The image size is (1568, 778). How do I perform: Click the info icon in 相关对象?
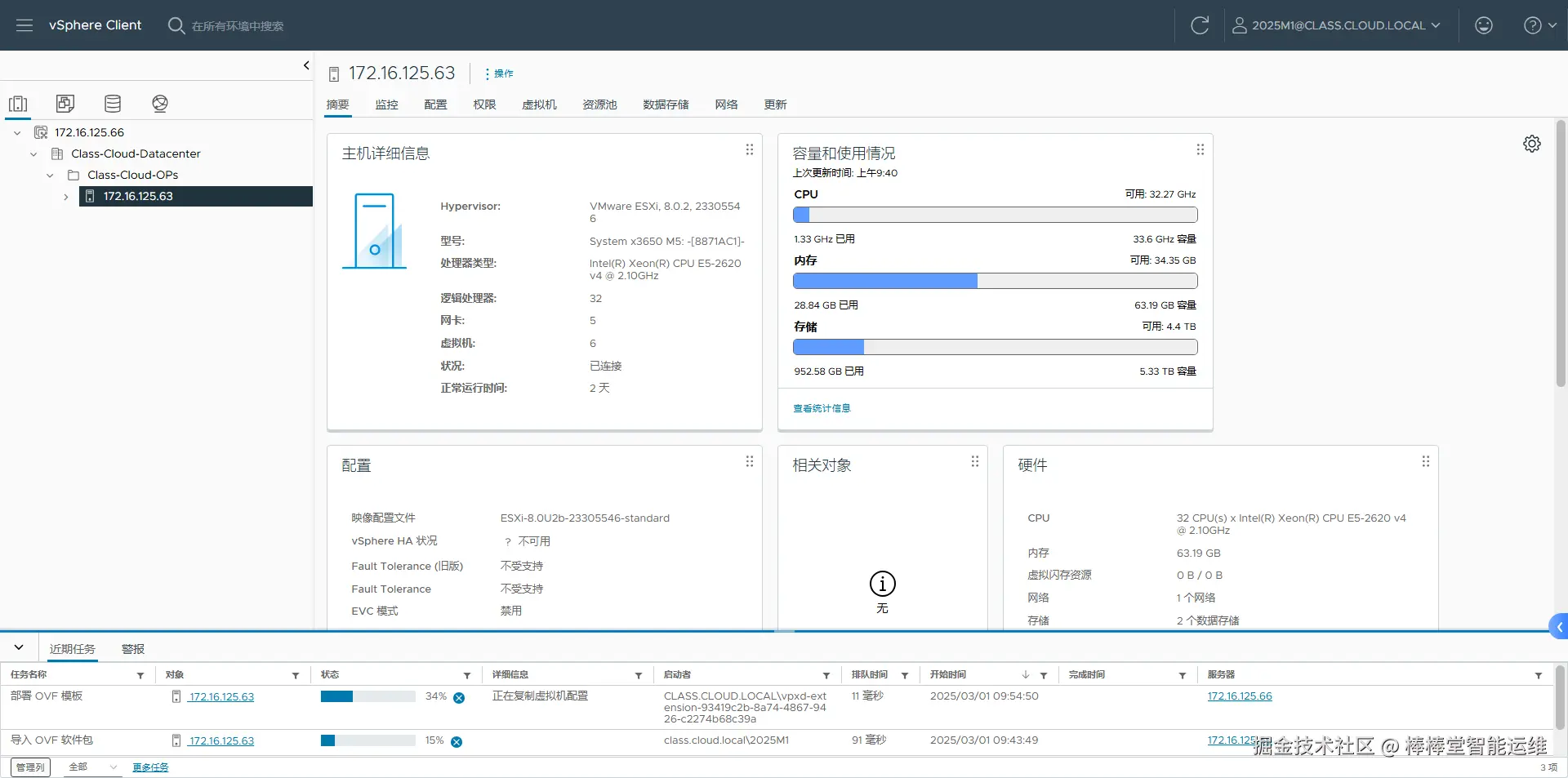click(882, 584)
